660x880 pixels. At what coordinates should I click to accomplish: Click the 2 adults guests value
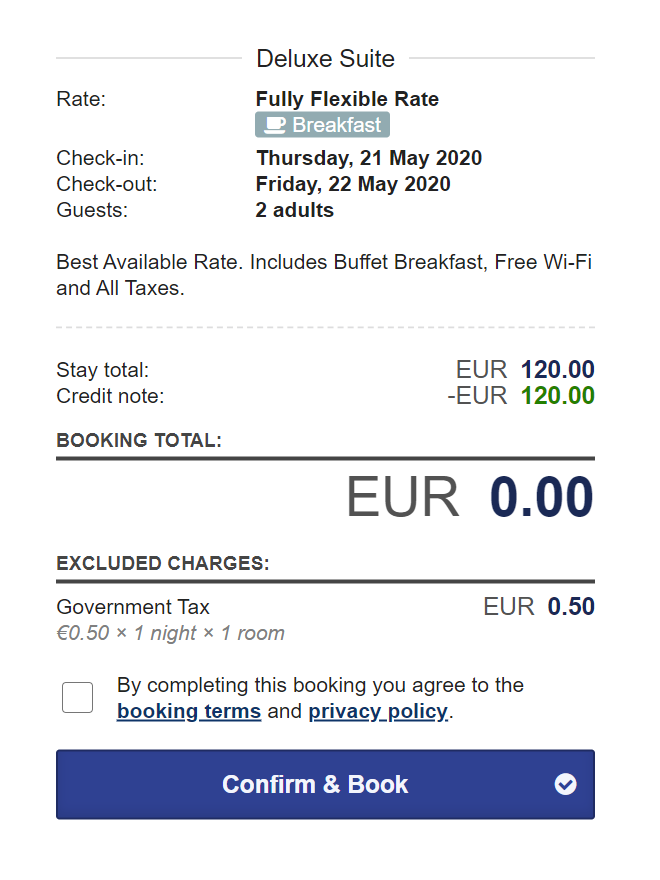tap(295, 210)
